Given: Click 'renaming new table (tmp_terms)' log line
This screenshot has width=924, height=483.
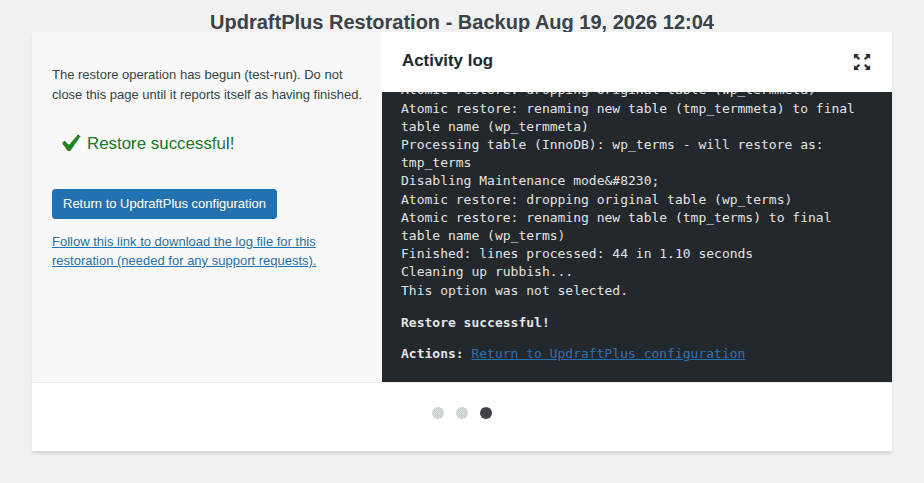Looking at the screenshot, I should 616,226.
